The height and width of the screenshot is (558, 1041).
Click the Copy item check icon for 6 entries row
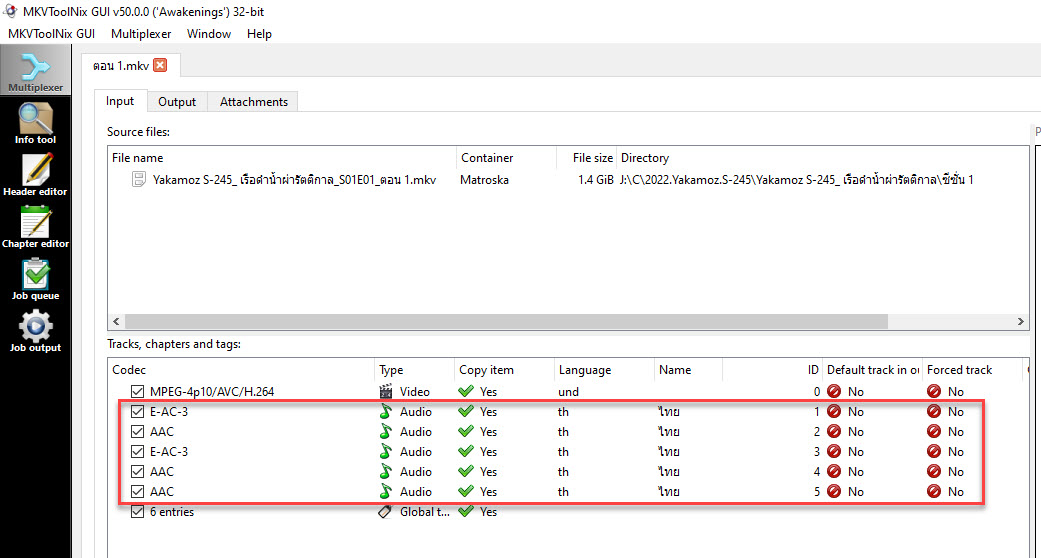[x=466, y=511]
